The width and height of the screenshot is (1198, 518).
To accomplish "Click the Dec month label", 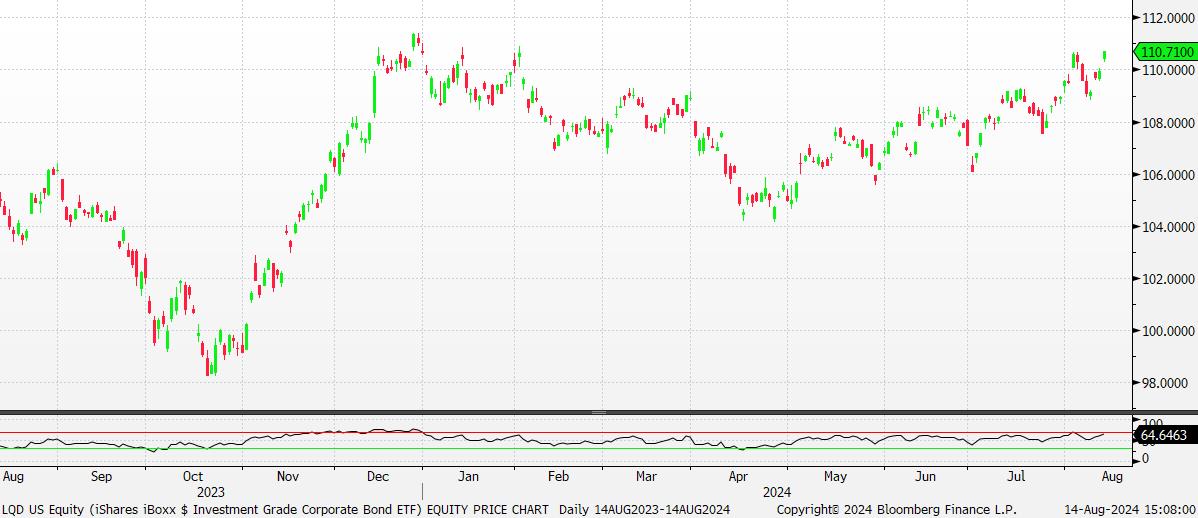I will 378,477.
